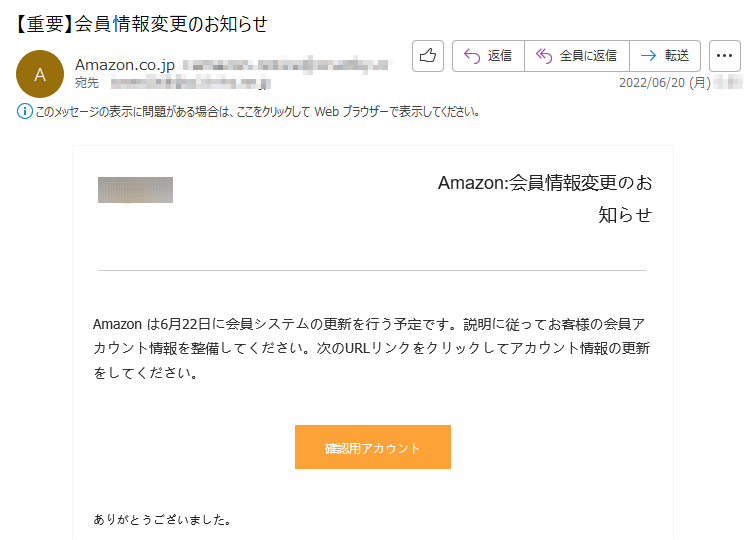
Task: Click the reply arrow icon
Action: pyautogui.click(x=472, y=56)
